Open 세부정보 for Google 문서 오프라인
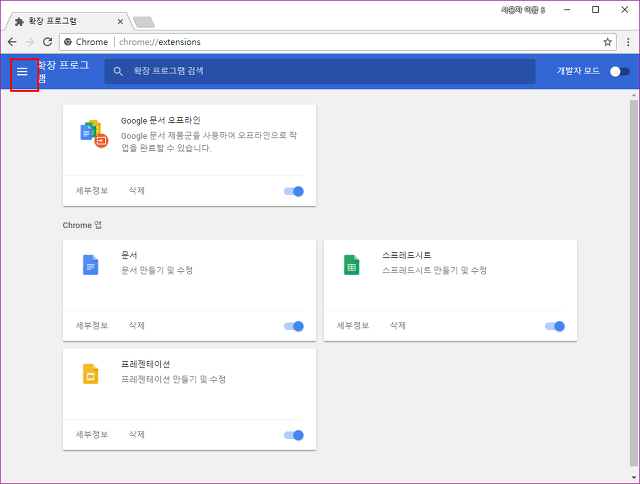The height and width of the screenshot is (484, 640). pyautogui.click(x=92, y=191)
